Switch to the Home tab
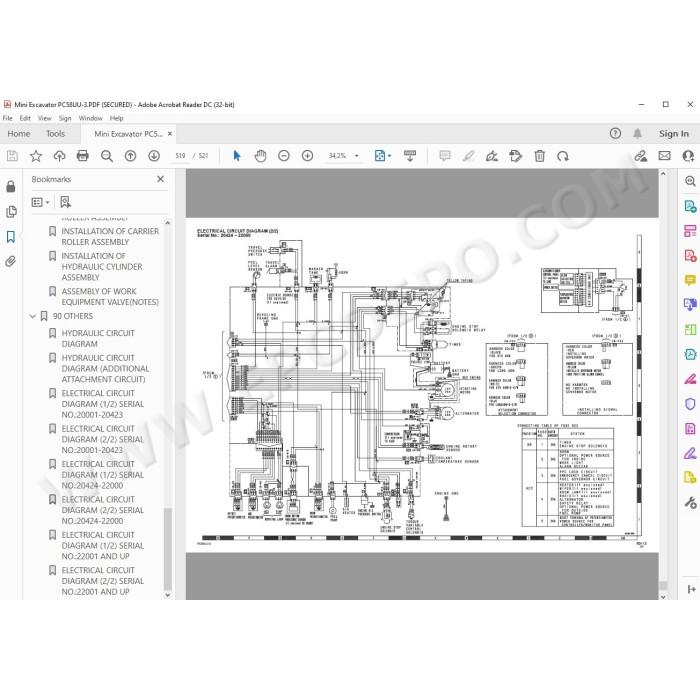Screen dimensions: 700x700 19,133
